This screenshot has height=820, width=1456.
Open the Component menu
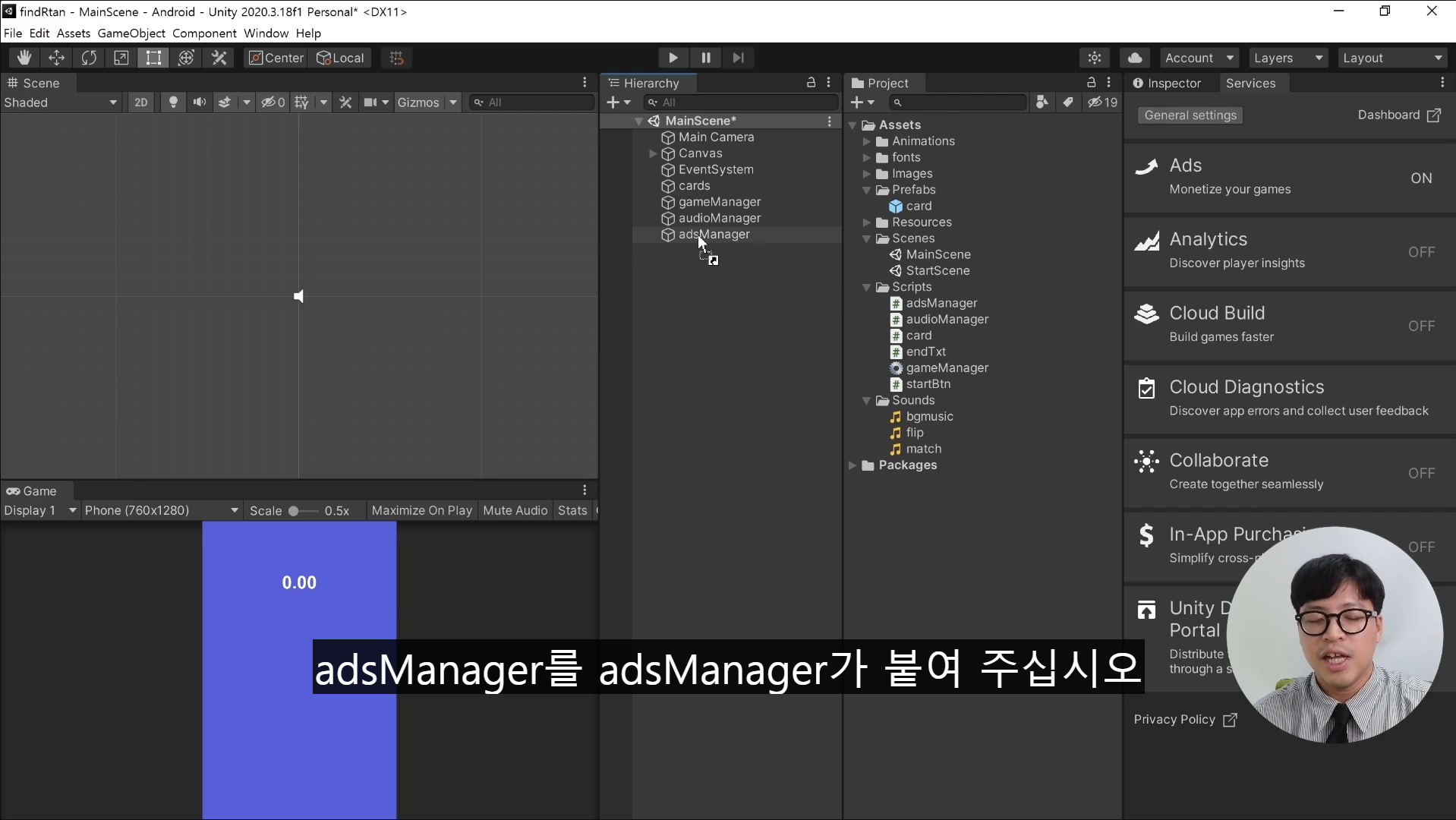pyautogui.click(x=204, y=33)
